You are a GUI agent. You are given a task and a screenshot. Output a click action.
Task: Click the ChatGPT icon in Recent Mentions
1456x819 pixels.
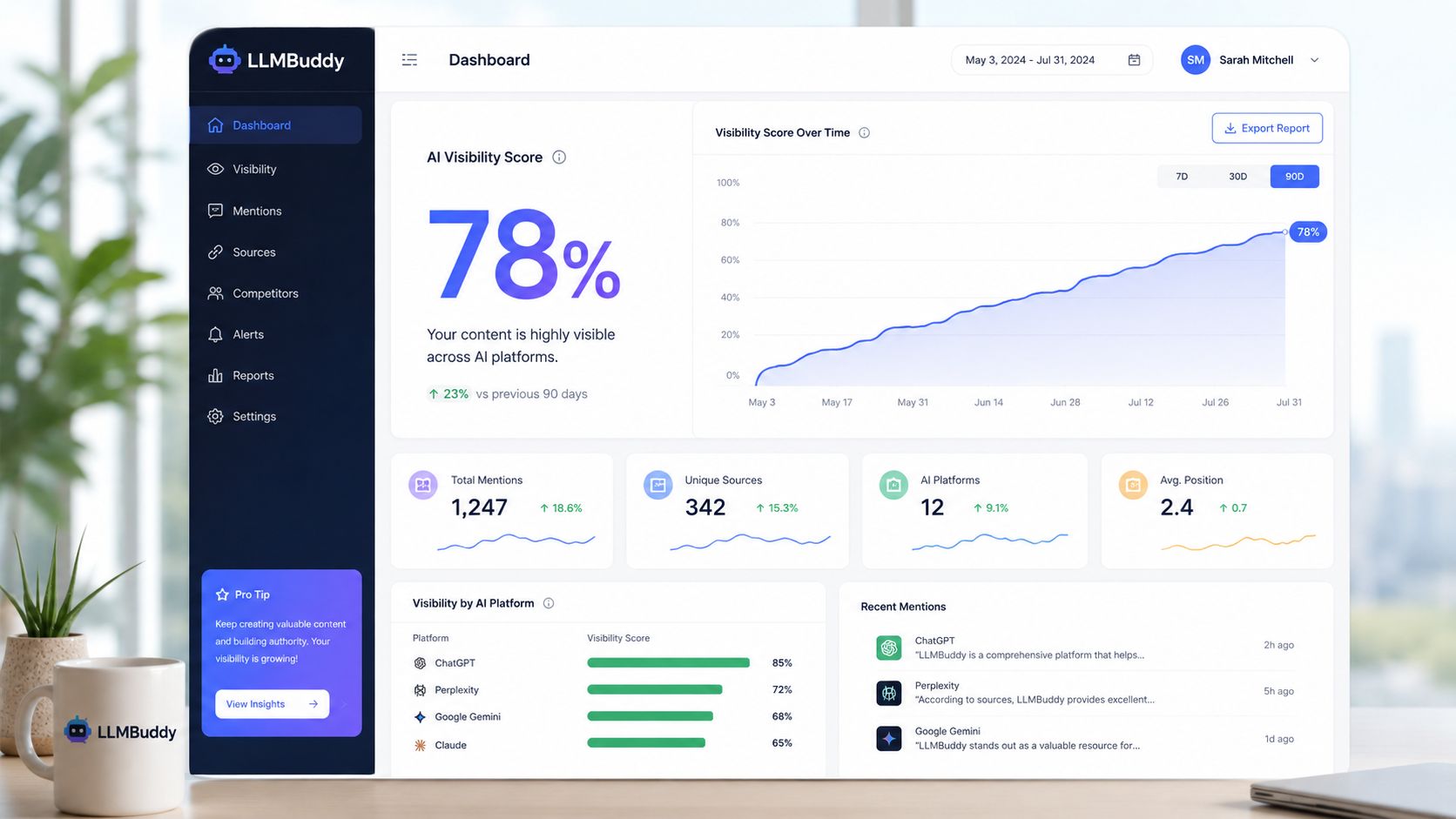pos(889,648)
